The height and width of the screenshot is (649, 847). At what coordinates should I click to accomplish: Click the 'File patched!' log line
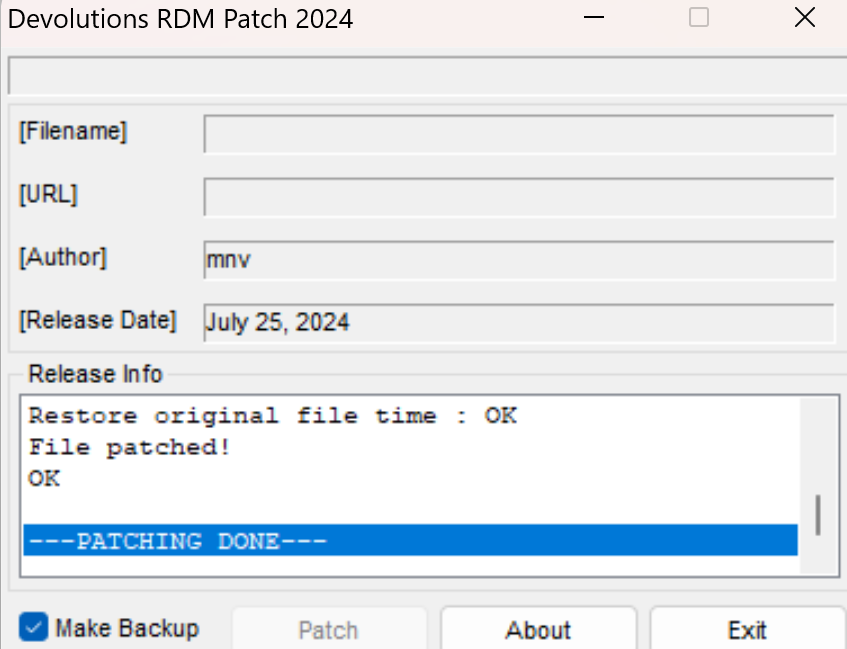point(130,447)
